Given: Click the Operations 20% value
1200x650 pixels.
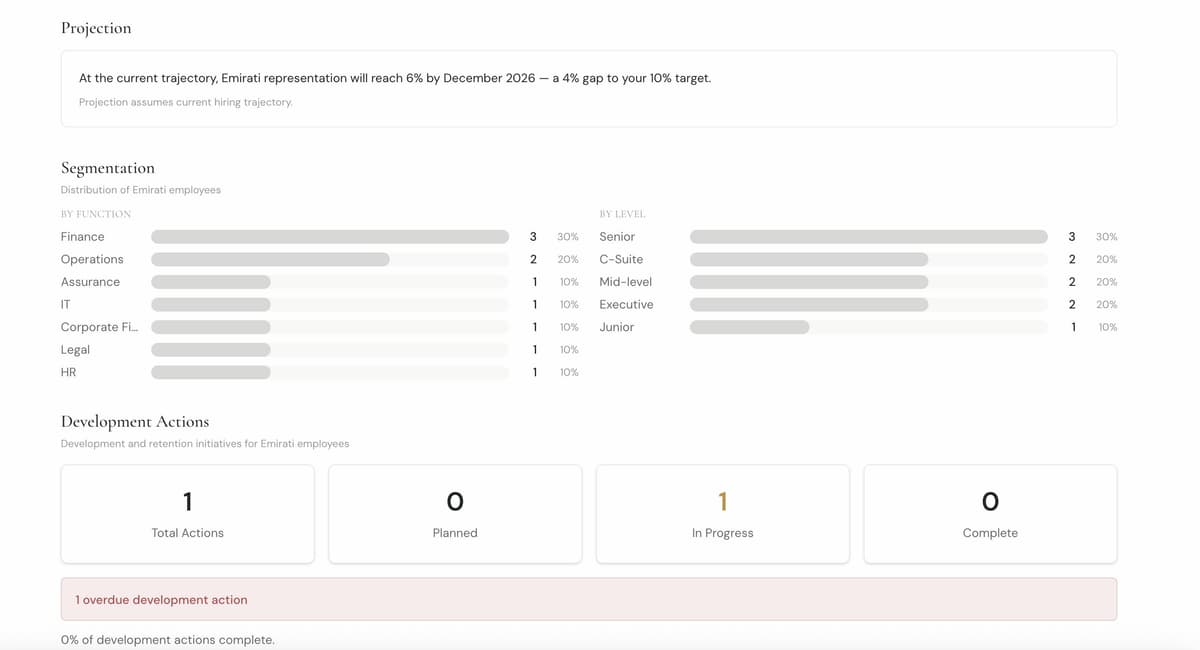Looking at the screenshot, I should [x=568, y=259].
